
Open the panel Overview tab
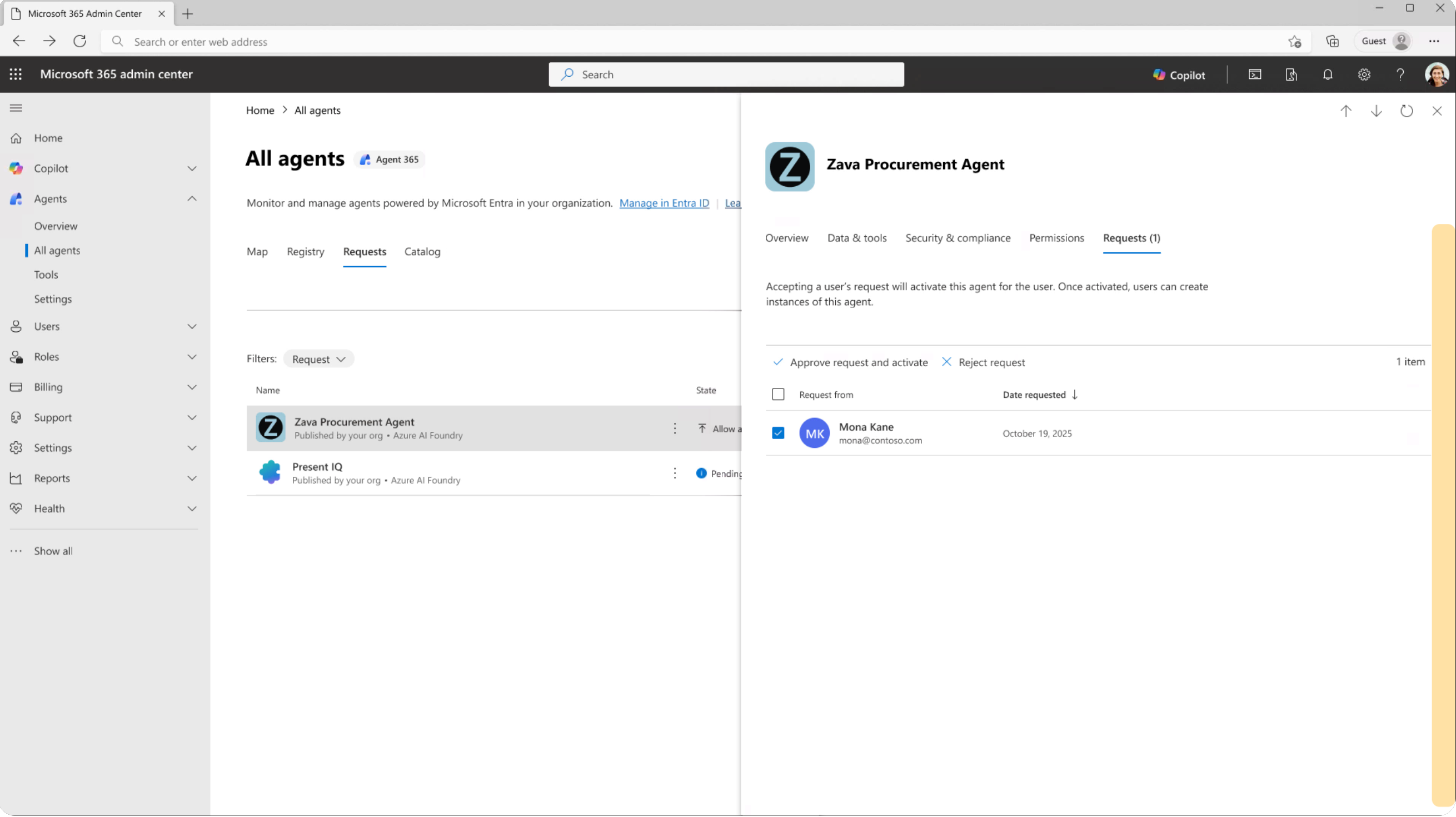(x=787, y=238)
